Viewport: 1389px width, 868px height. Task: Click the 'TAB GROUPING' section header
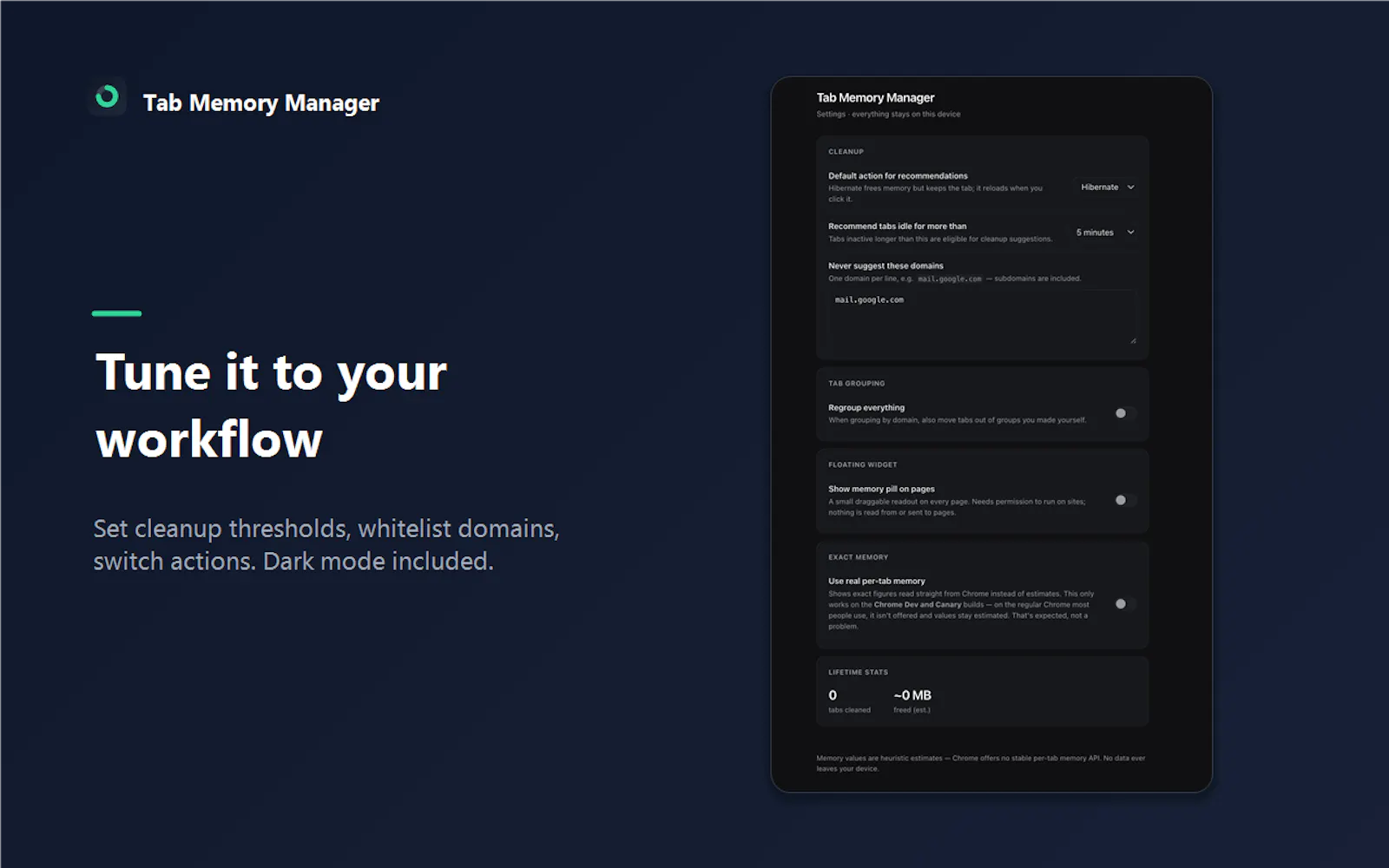coord(856,384)
